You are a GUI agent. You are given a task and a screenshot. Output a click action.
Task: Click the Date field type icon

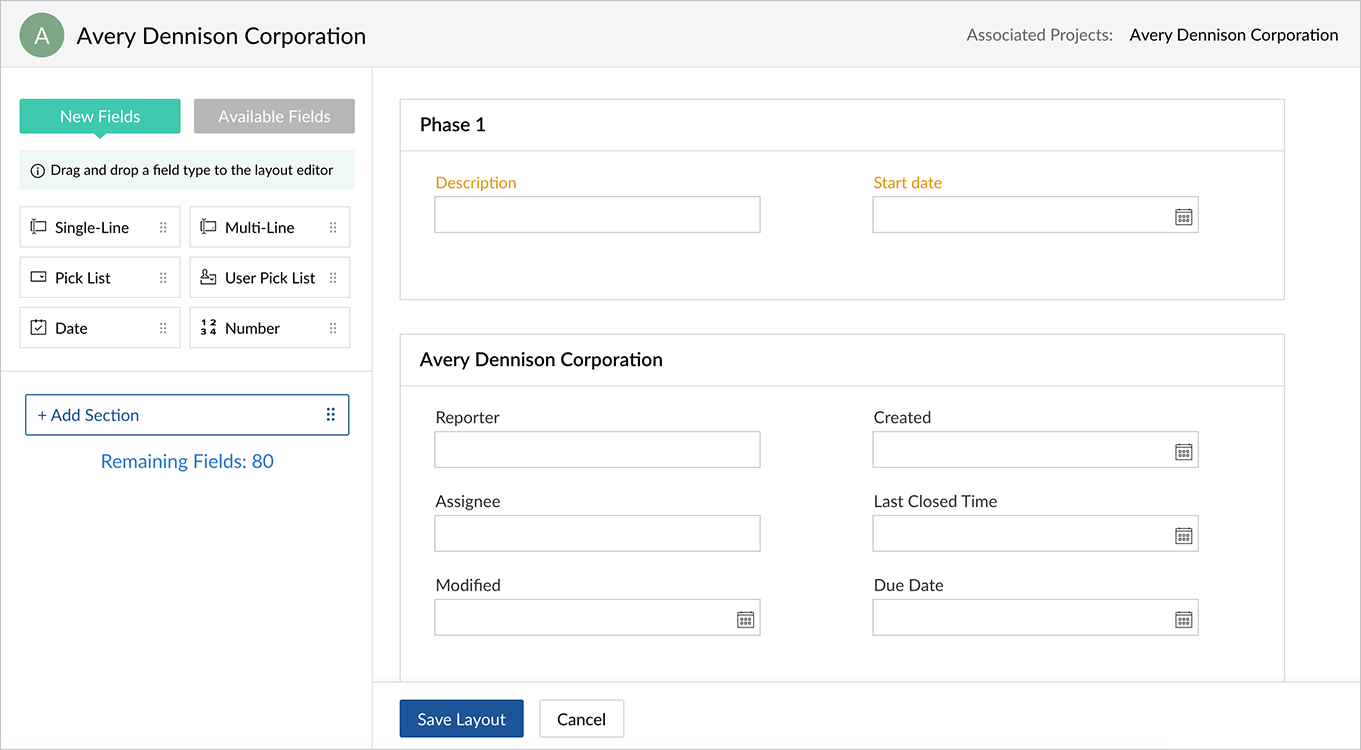pyautogui.click(x=39, y=327)
